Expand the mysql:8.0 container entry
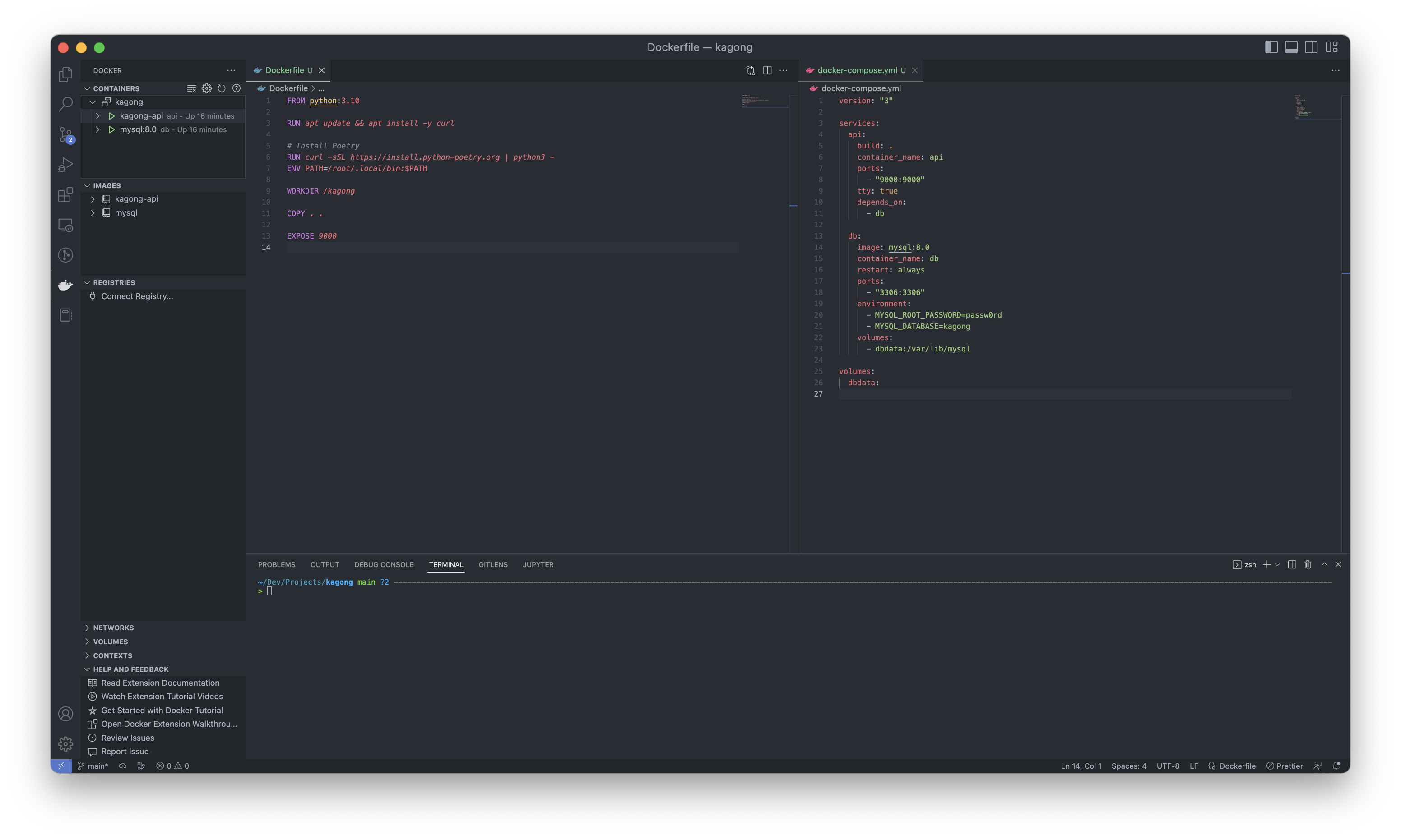This screenshot has height=840, width=1401. [98, 129]
